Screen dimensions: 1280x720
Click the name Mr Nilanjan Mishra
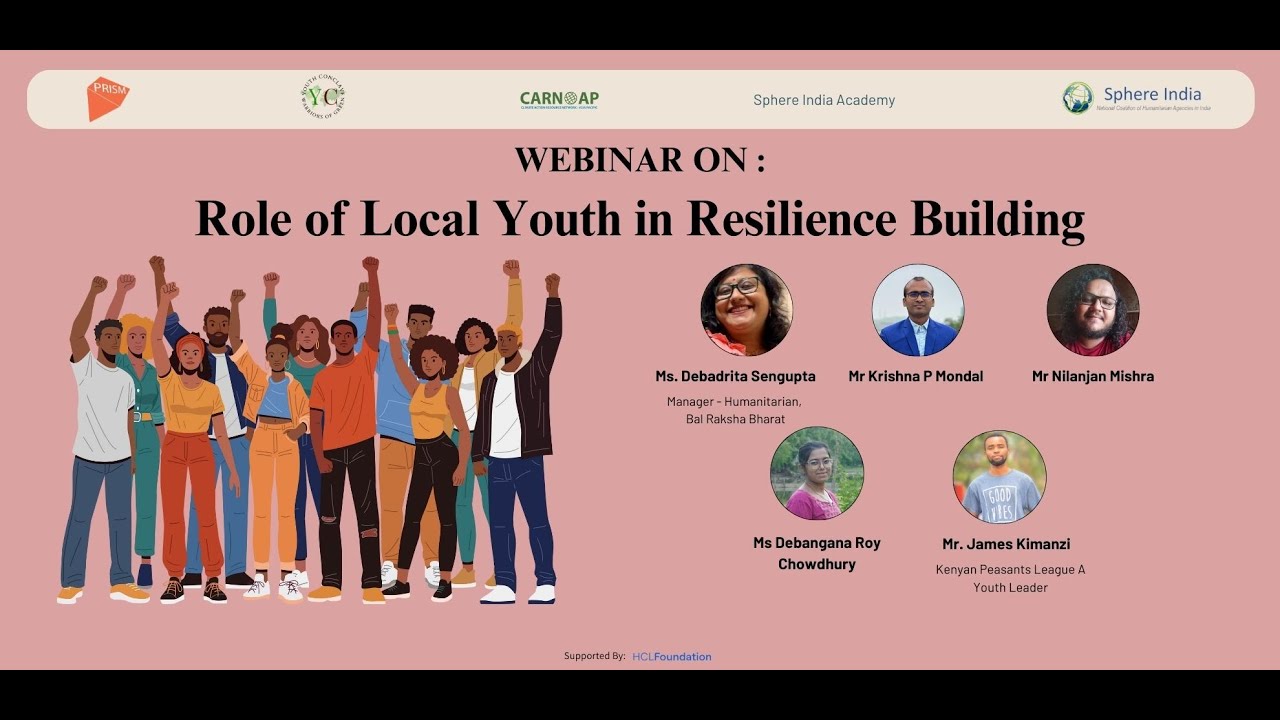[1093, 377]
